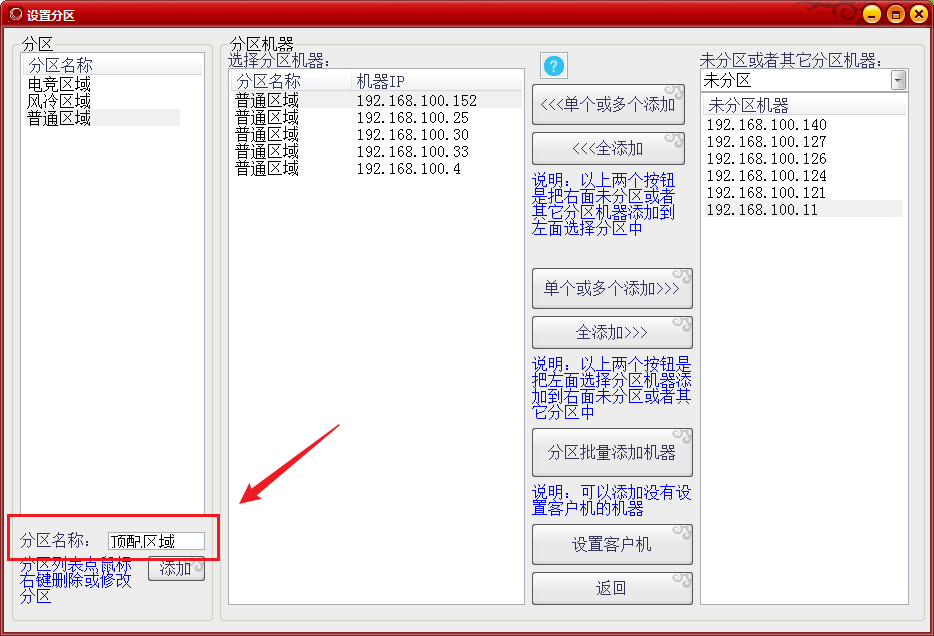The image size is (934, 636).
Task: Click 添加 to add the partition
Action: (176, 569)
